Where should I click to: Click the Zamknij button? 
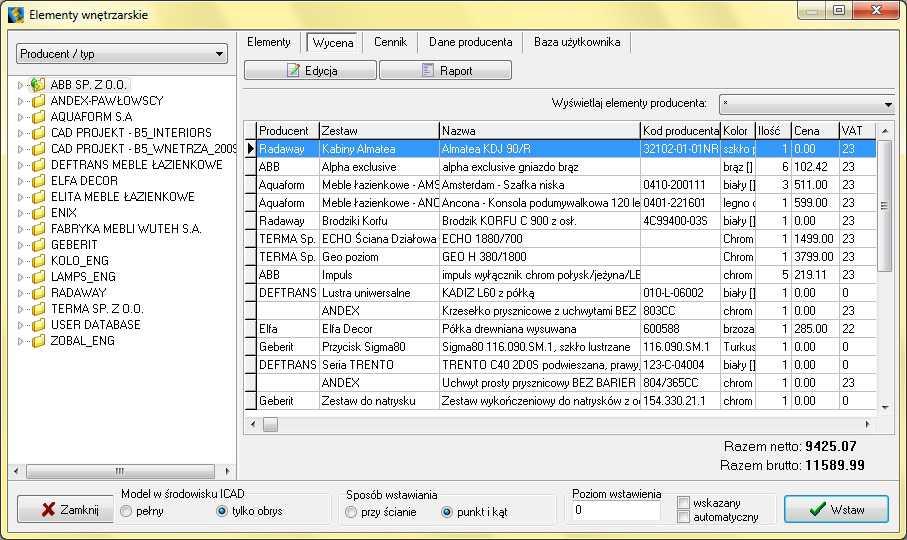click(x=65, y=509)
